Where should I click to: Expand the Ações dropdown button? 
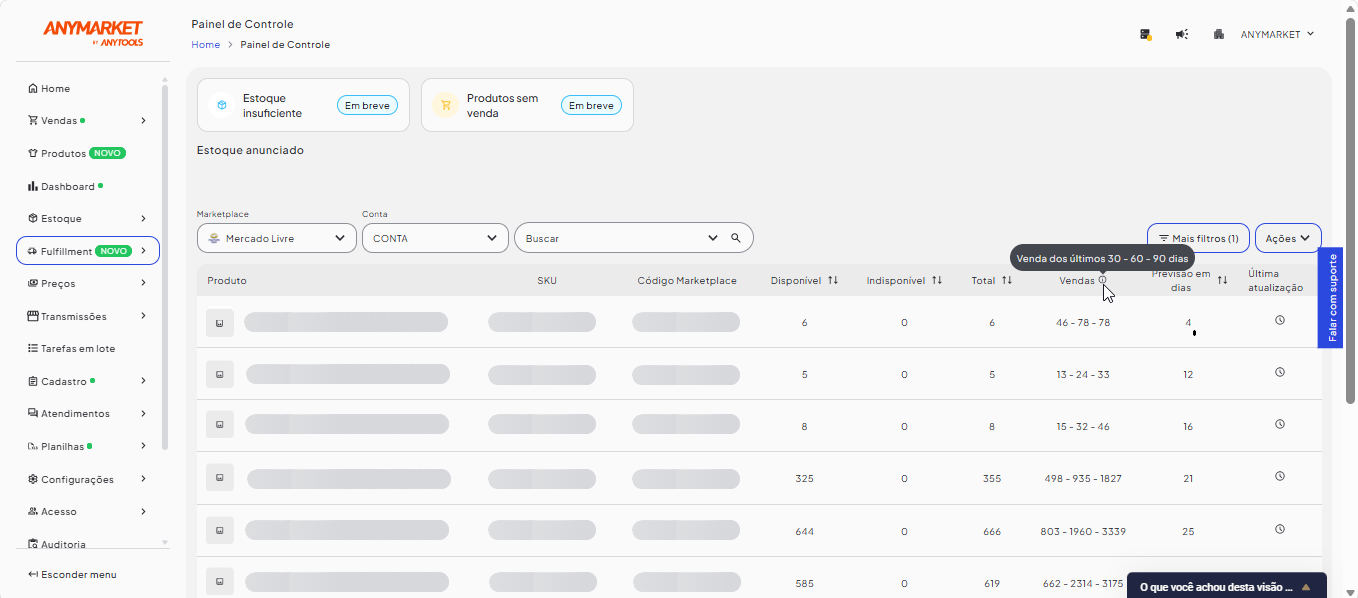(1288, 238)
